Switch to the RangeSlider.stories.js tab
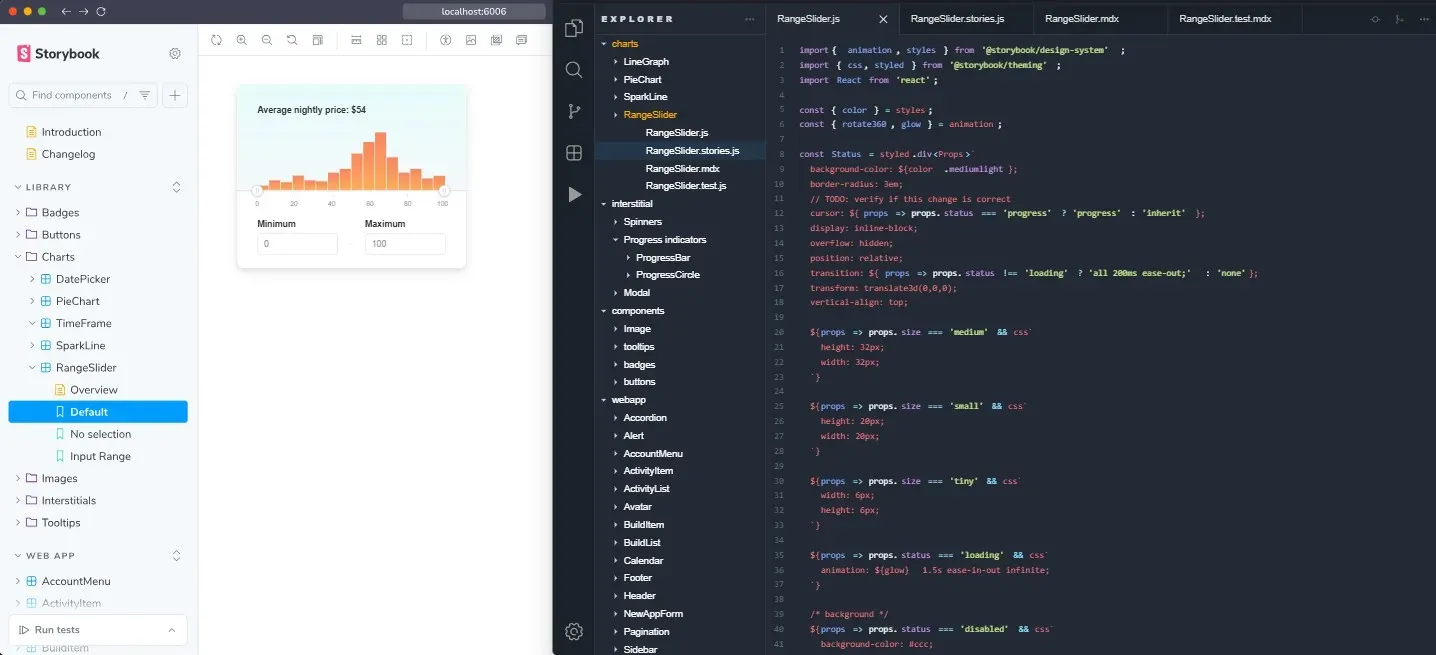 coord(957,19)
